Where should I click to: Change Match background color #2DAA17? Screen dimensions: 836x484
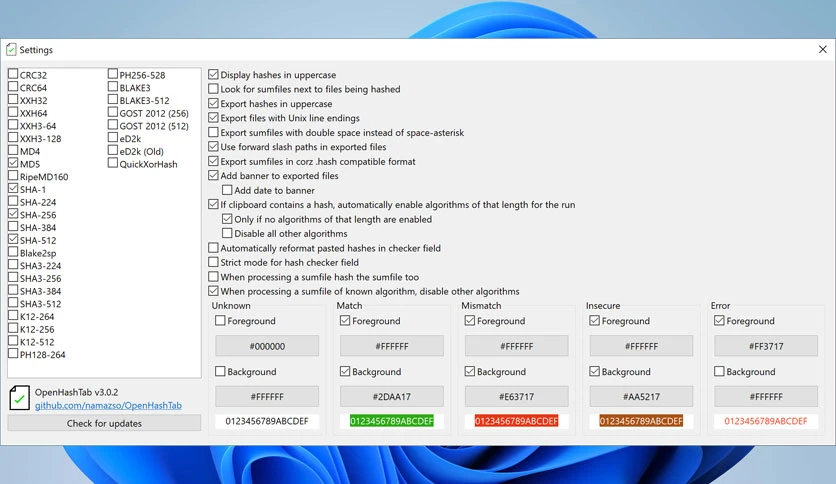[x=392, y=397]
